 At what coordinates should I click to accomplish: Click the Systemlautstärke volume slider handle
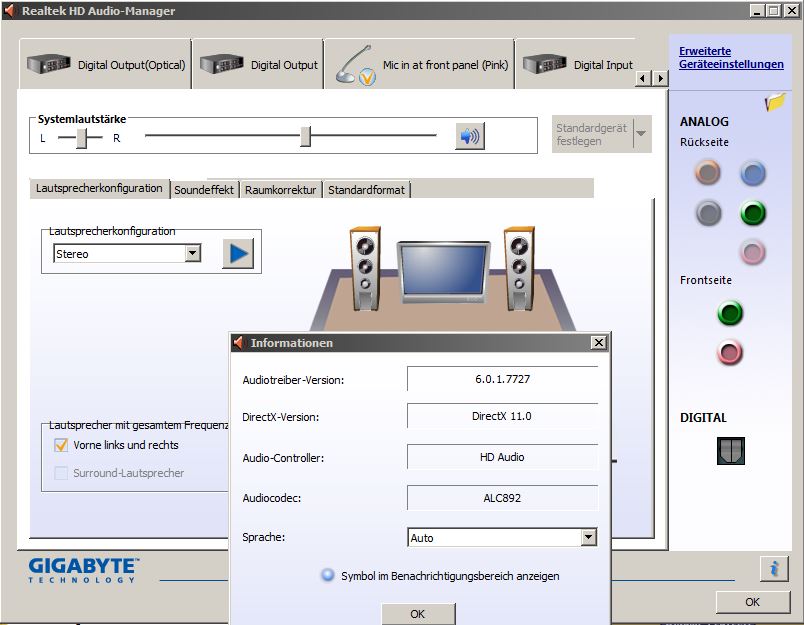point(306,136)
